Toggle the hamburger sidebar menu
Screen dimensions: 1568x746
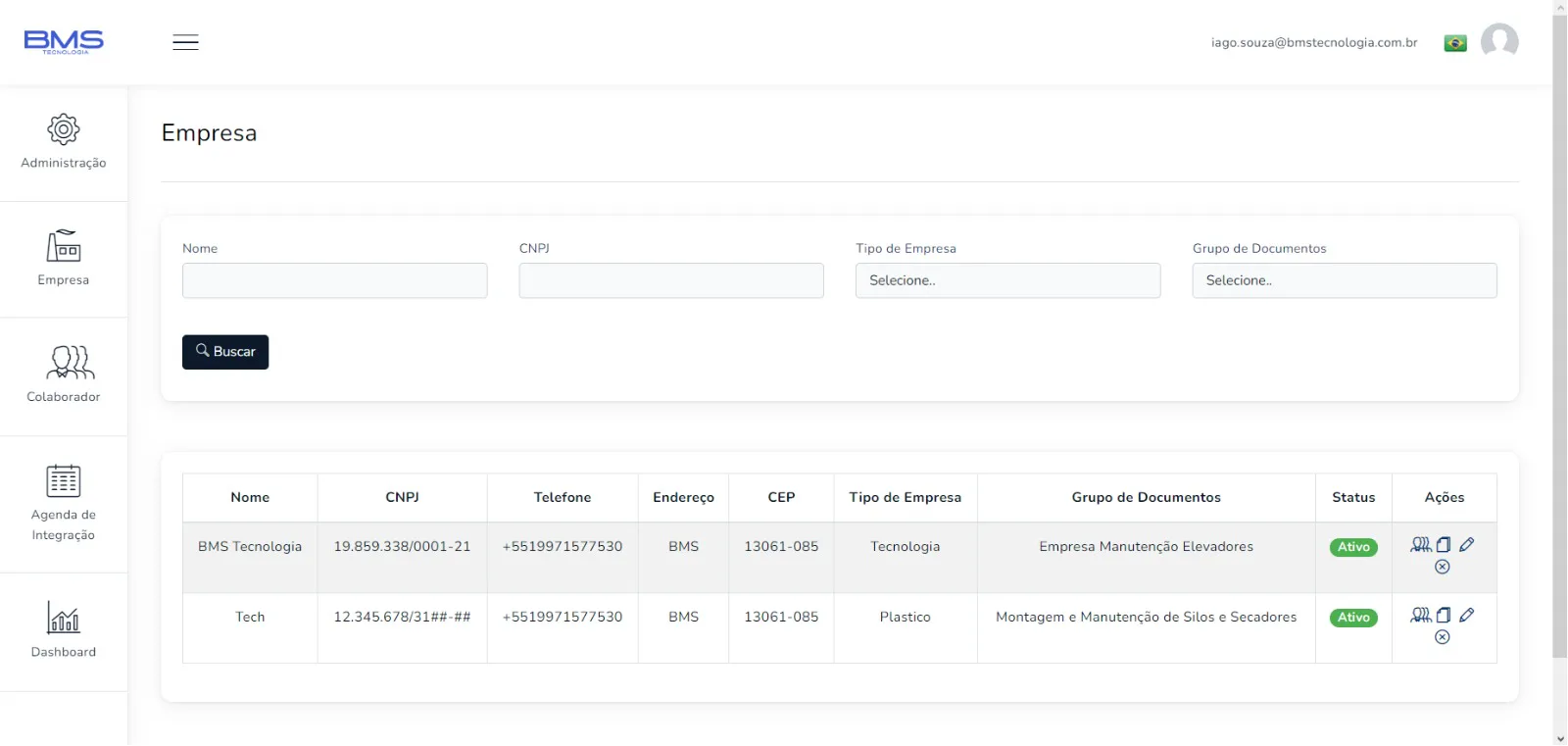186,42
